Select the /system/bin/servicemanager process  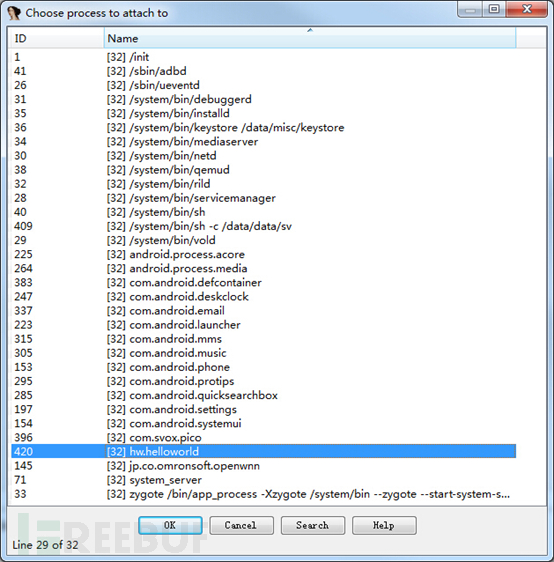pos(263,198)
